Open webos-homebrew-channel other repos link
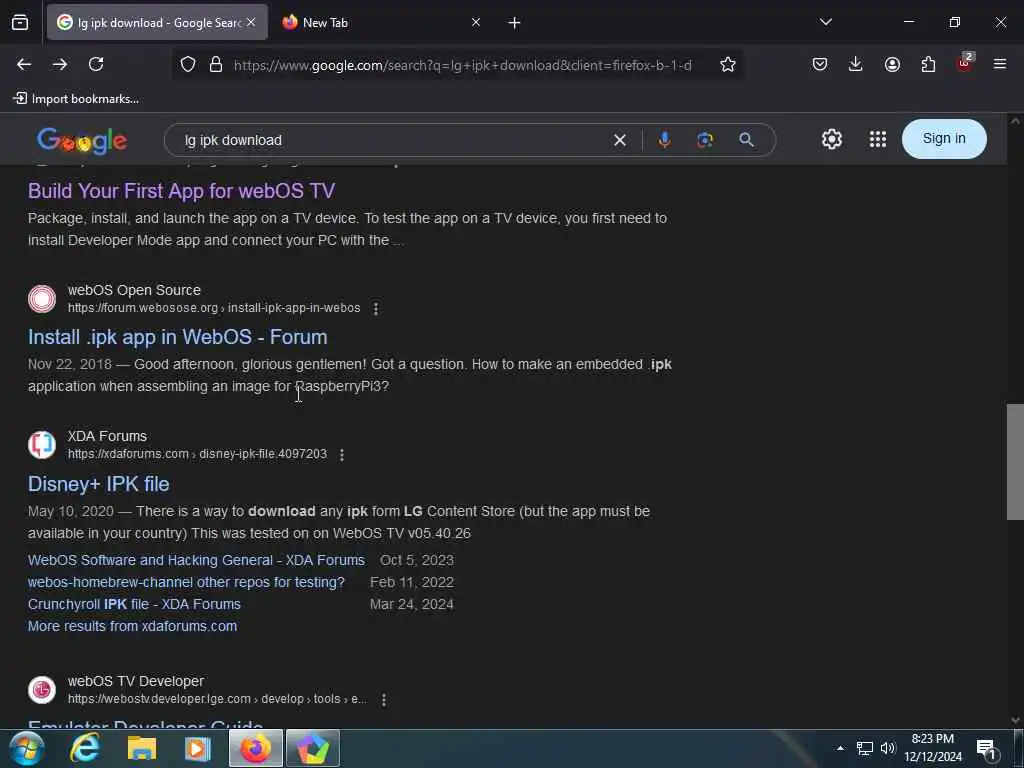Viewport: 1024px width, 768px height. coord(186,582)
